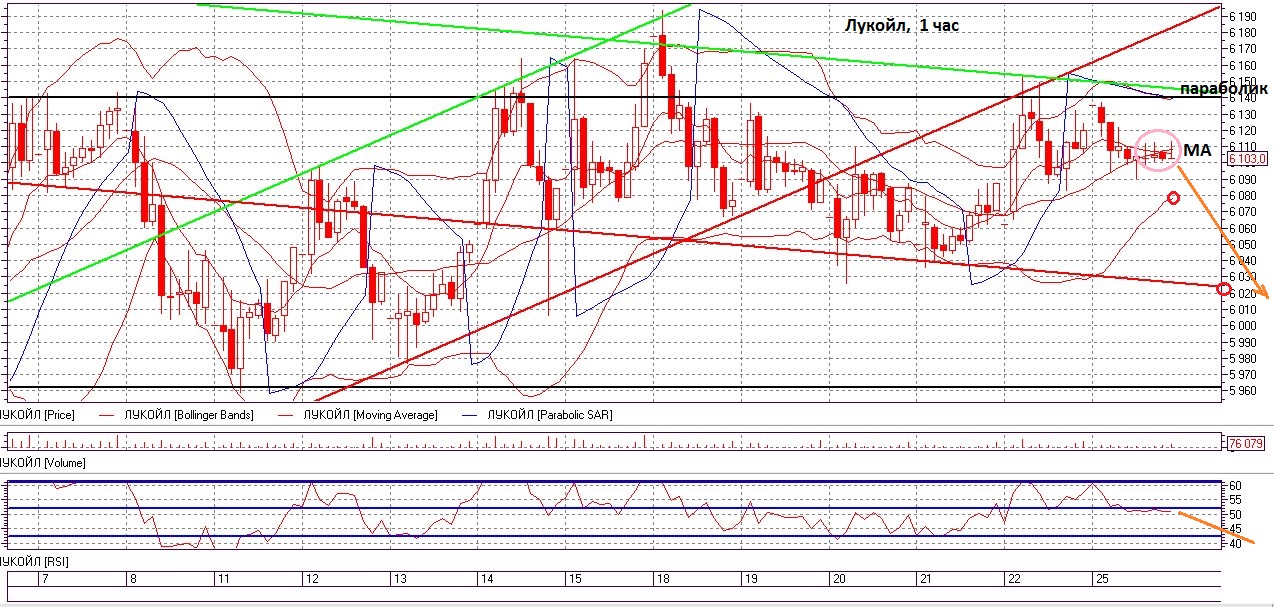This screenshot has height=607, width=1274.
Task: Select the ЛУКОЙЛ [Price] legend entry
Action: click(37, 414)
